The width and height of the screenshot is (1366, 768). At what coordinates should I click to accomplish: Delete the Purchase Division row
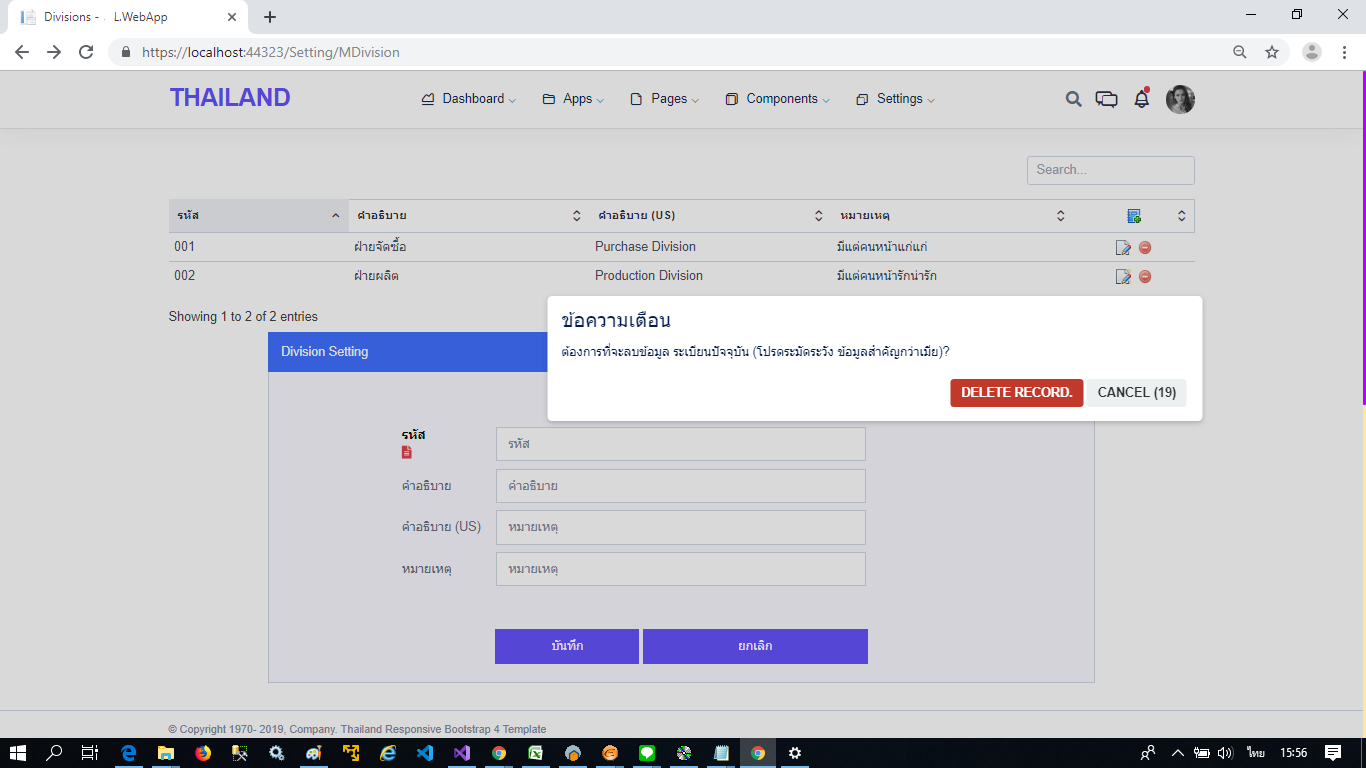coord(1145,248)
